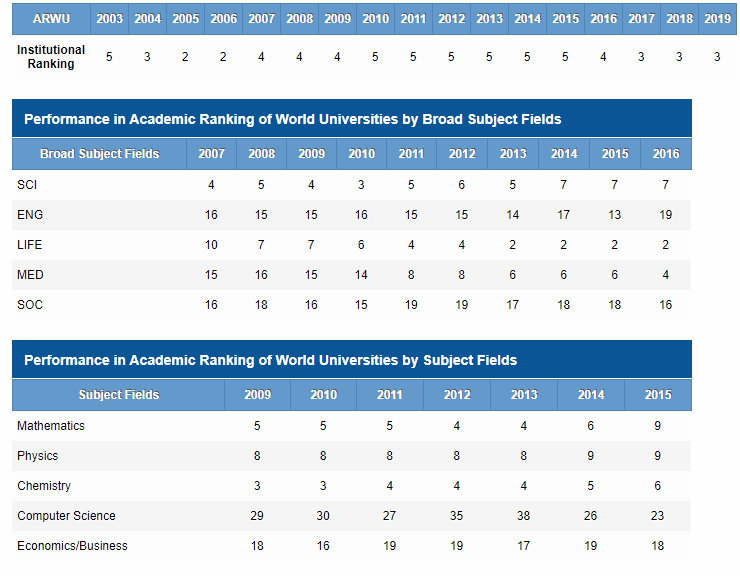This screenshot has height=576, width=740.
Task: Click the 'by Subject Fields' section title
Action: [270, 360]
